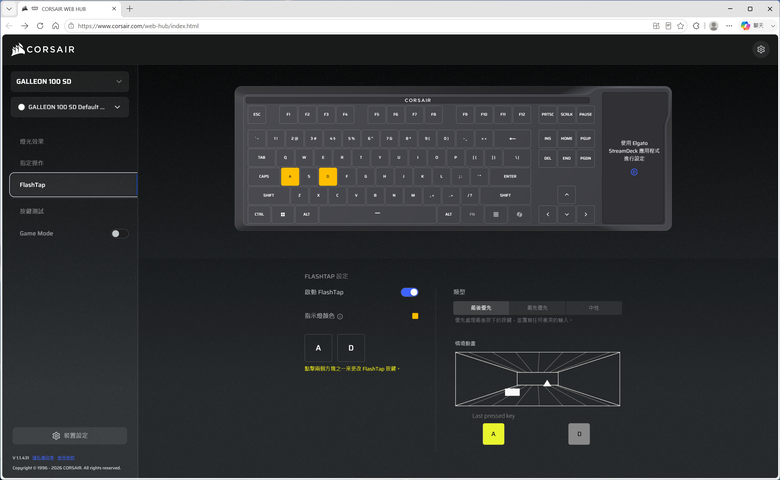Click the Elgato Stream Deck logo icon
The height and width of the screenshot is (480, 780).
(634, 172)
